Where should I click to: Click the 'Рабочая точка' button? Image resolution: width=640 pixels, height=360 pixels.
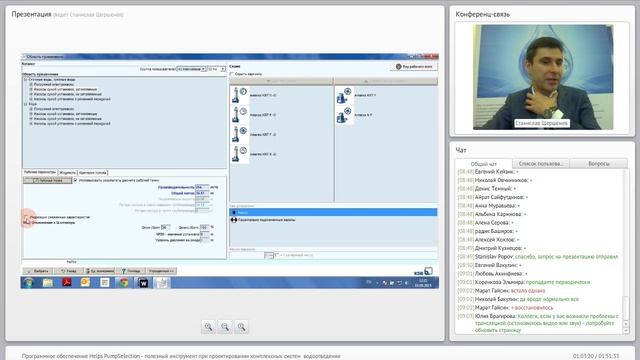tap(48, 180)
